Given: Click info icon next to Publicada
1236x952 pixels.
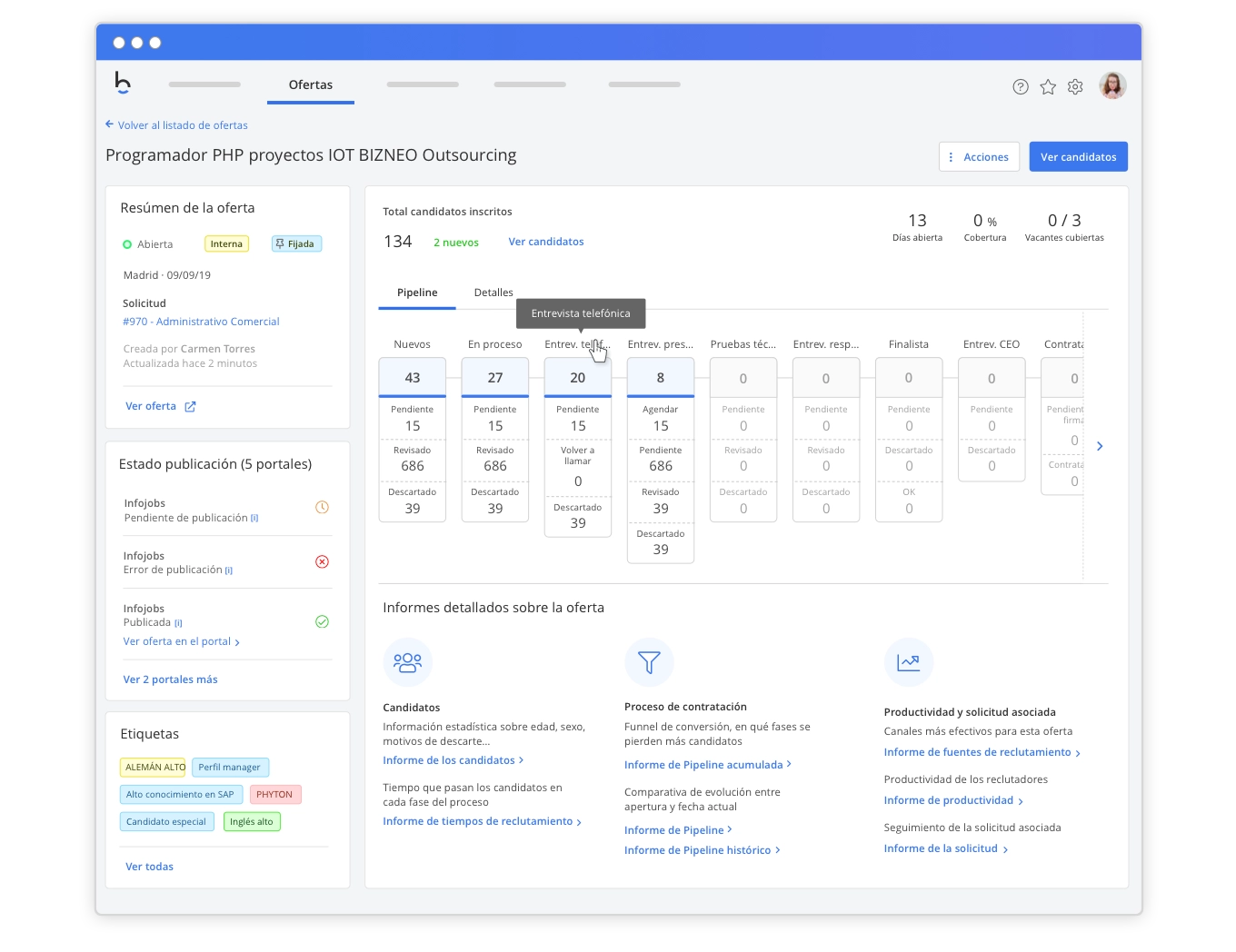Looking at the screenshot, I should (x=178, y=623).
